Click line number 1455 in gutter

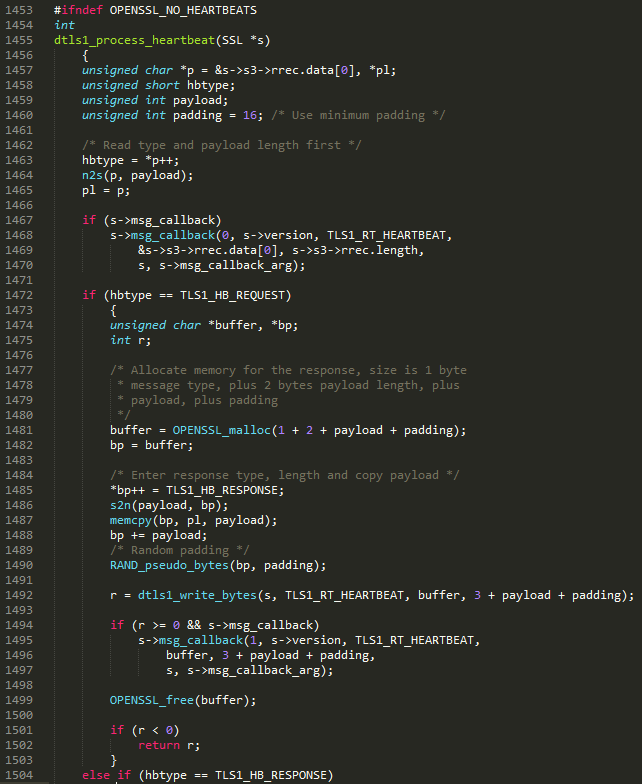point(19,40)
